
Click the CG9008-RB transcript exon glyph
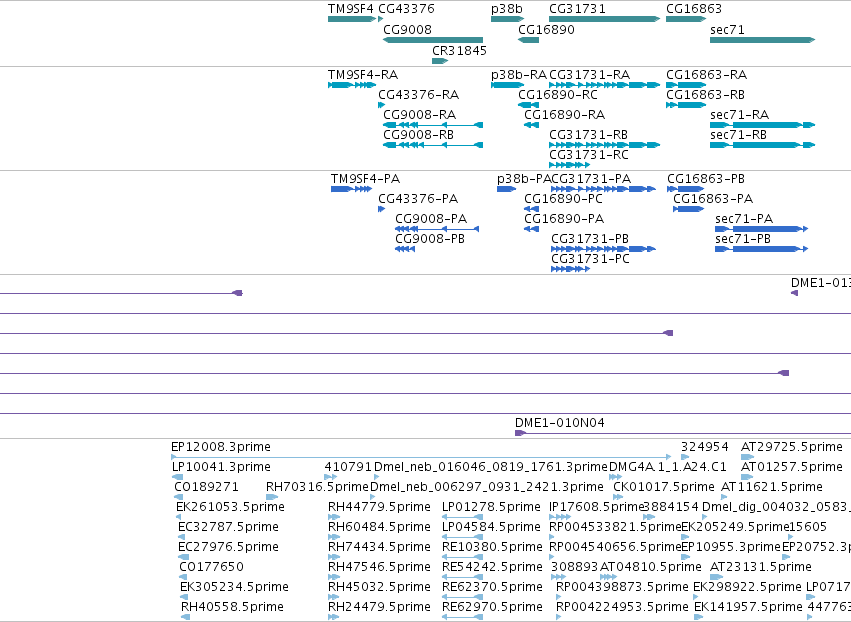click(433, 145)
